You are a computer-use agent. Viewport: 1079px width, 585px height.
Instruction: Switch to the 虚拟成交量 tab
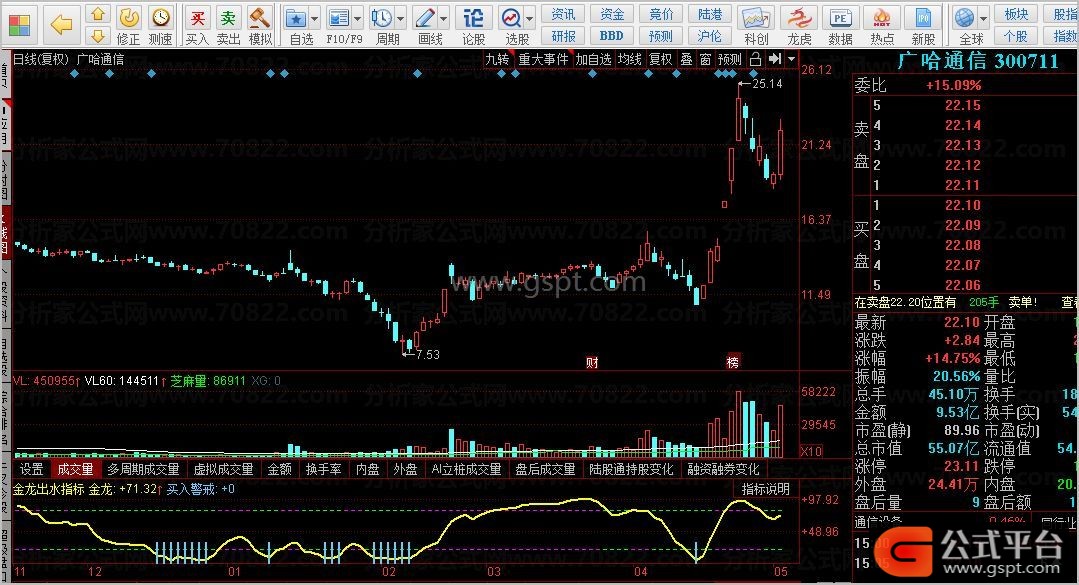(x=223, y=469)
